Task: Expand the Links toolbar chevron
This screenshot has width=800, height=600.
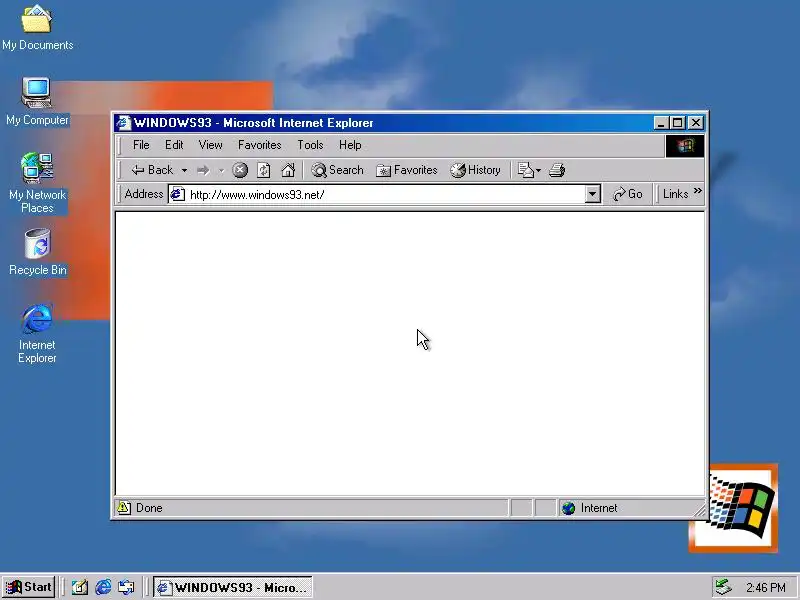Action: pos(697,191)
